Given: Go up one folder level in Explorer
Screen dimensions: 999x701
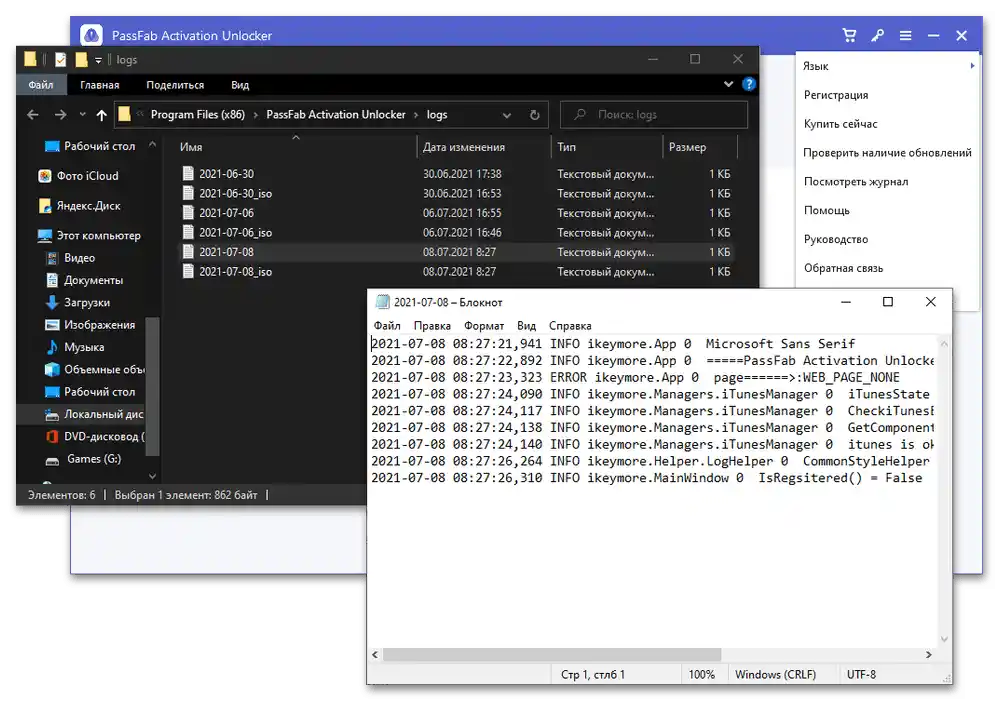Looking at the screenshot, I should point(101,115).
